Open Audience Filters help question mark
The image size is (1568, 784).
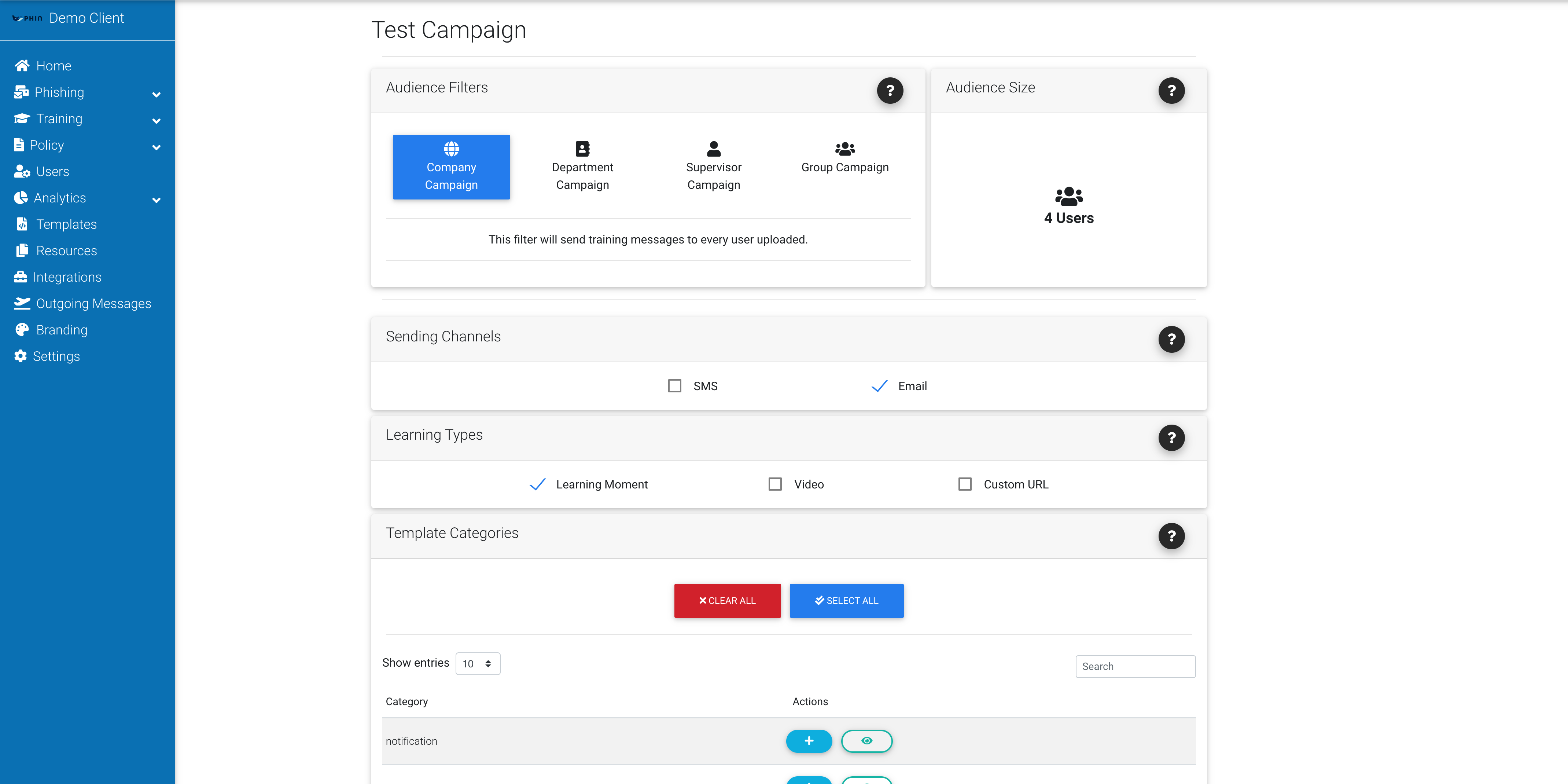(890, 90)
